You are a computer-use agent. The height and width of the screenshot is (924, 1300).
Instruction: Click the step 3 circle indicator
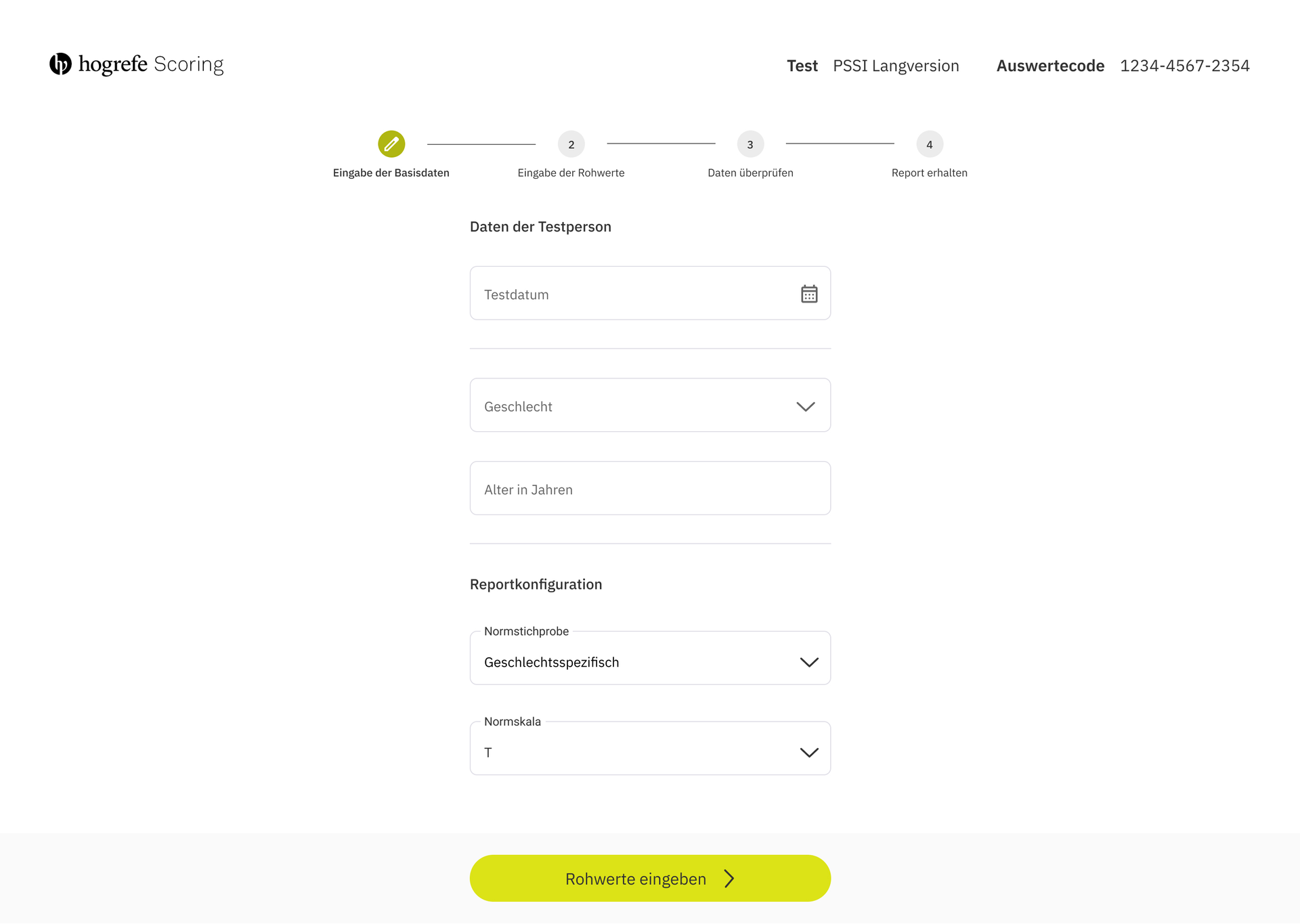(750, 144)
